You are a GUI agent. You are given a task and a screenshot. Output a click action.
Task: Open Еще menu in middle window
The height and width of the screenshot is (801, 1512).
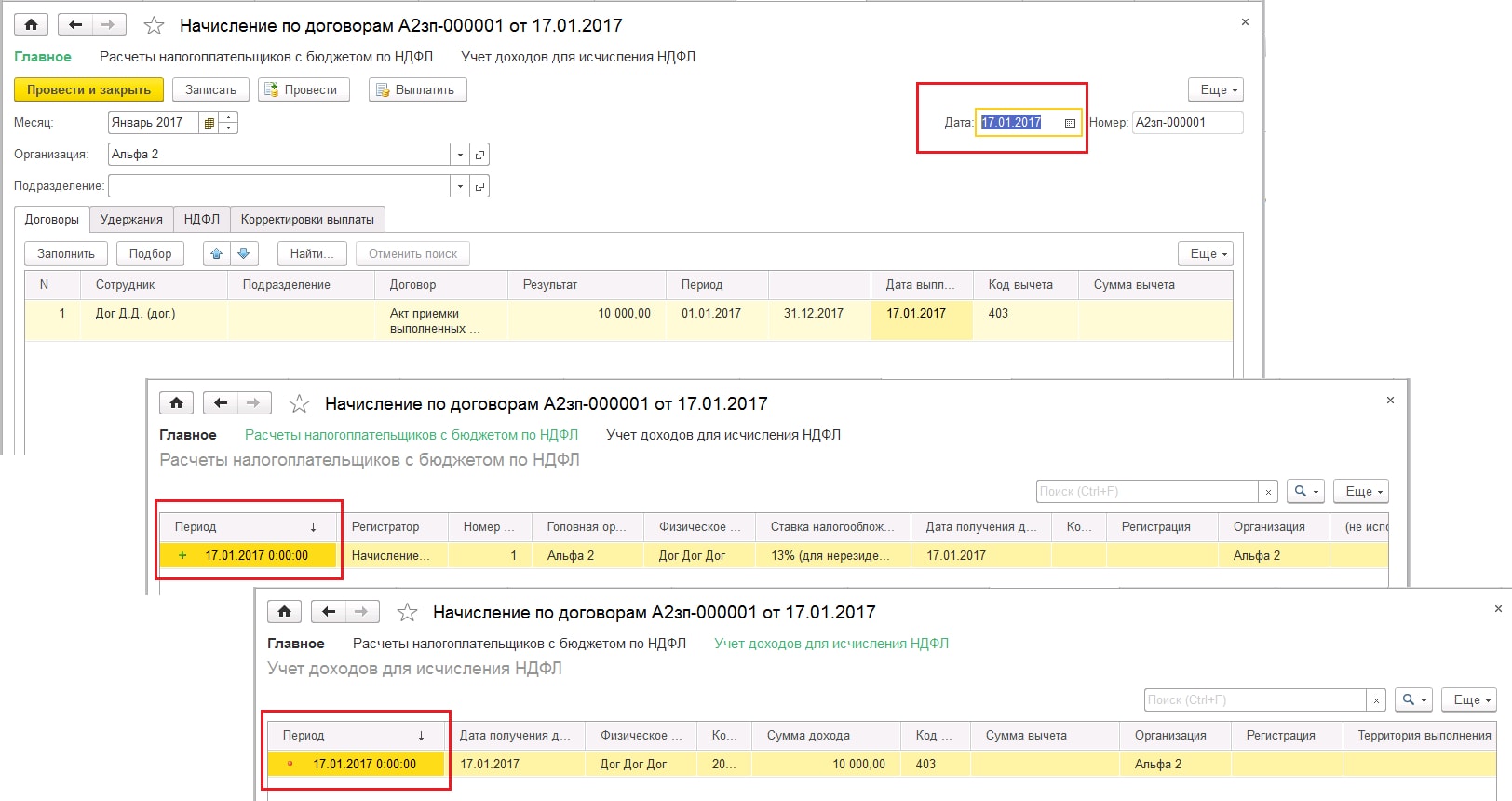1361,491
